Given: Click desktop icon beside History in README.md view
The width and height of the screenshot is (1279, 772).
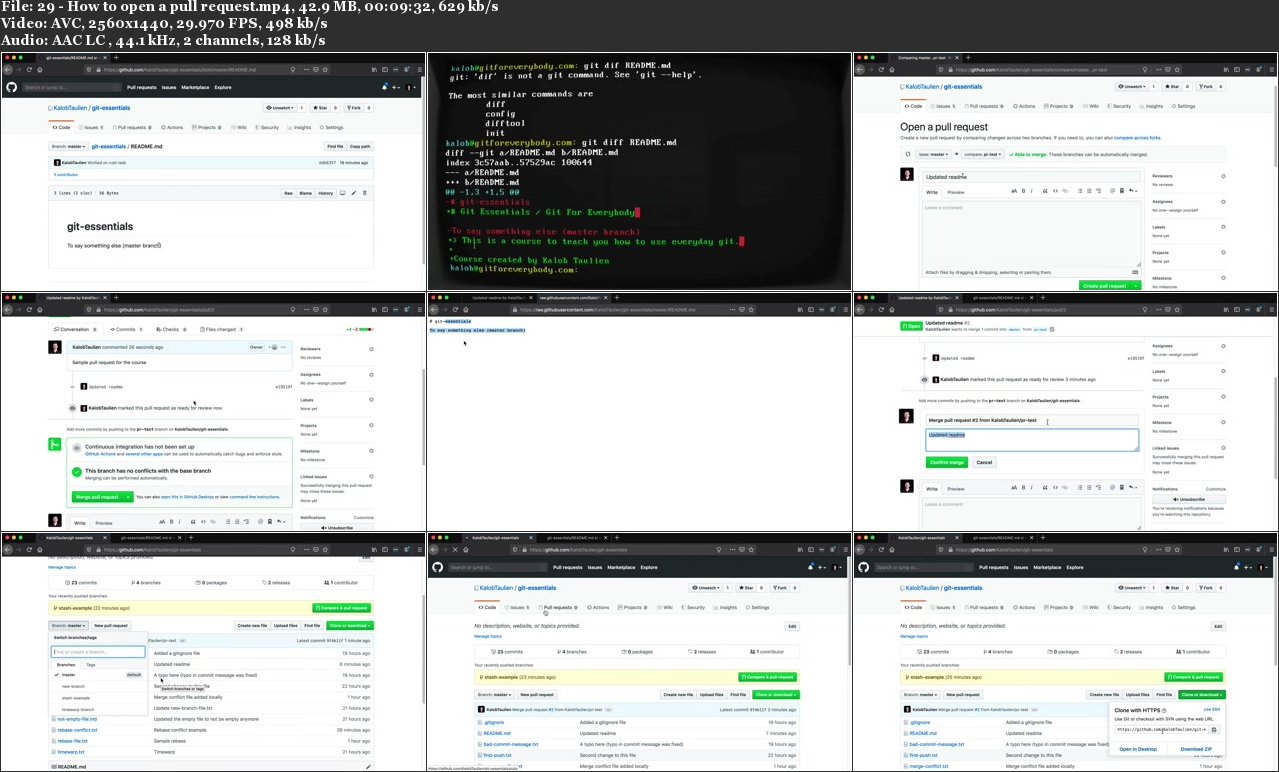Looking at the screenshot, I should 343,193.
